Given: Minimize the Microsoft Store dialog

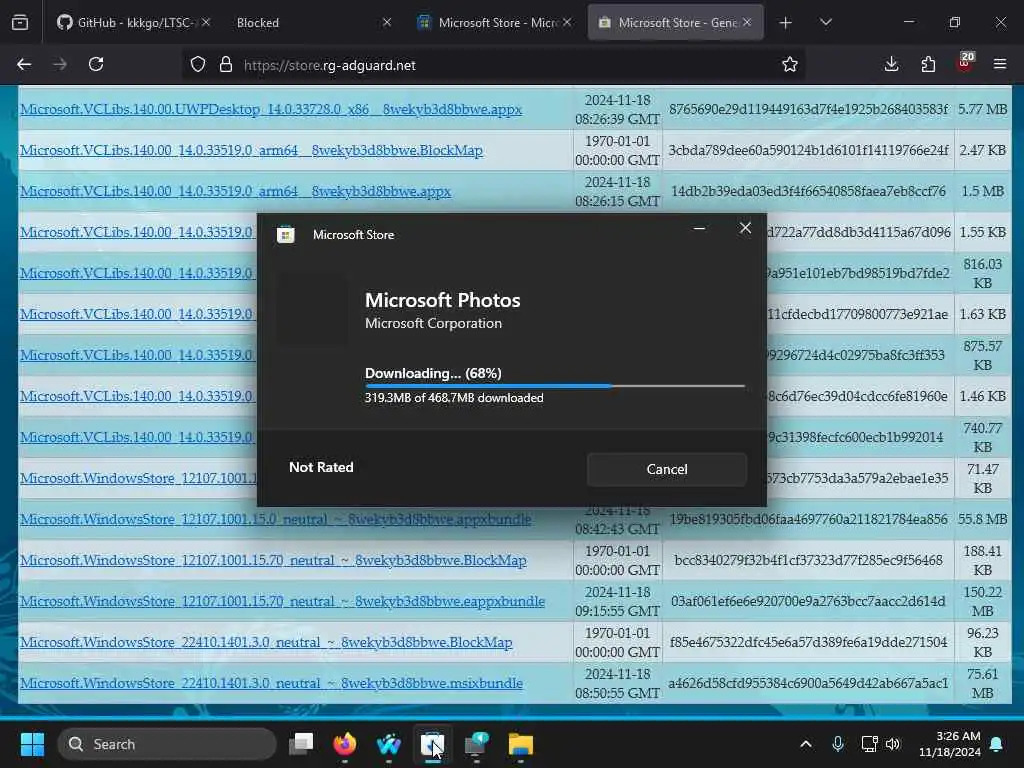Looking at the screenshot, I should point(699,229).
